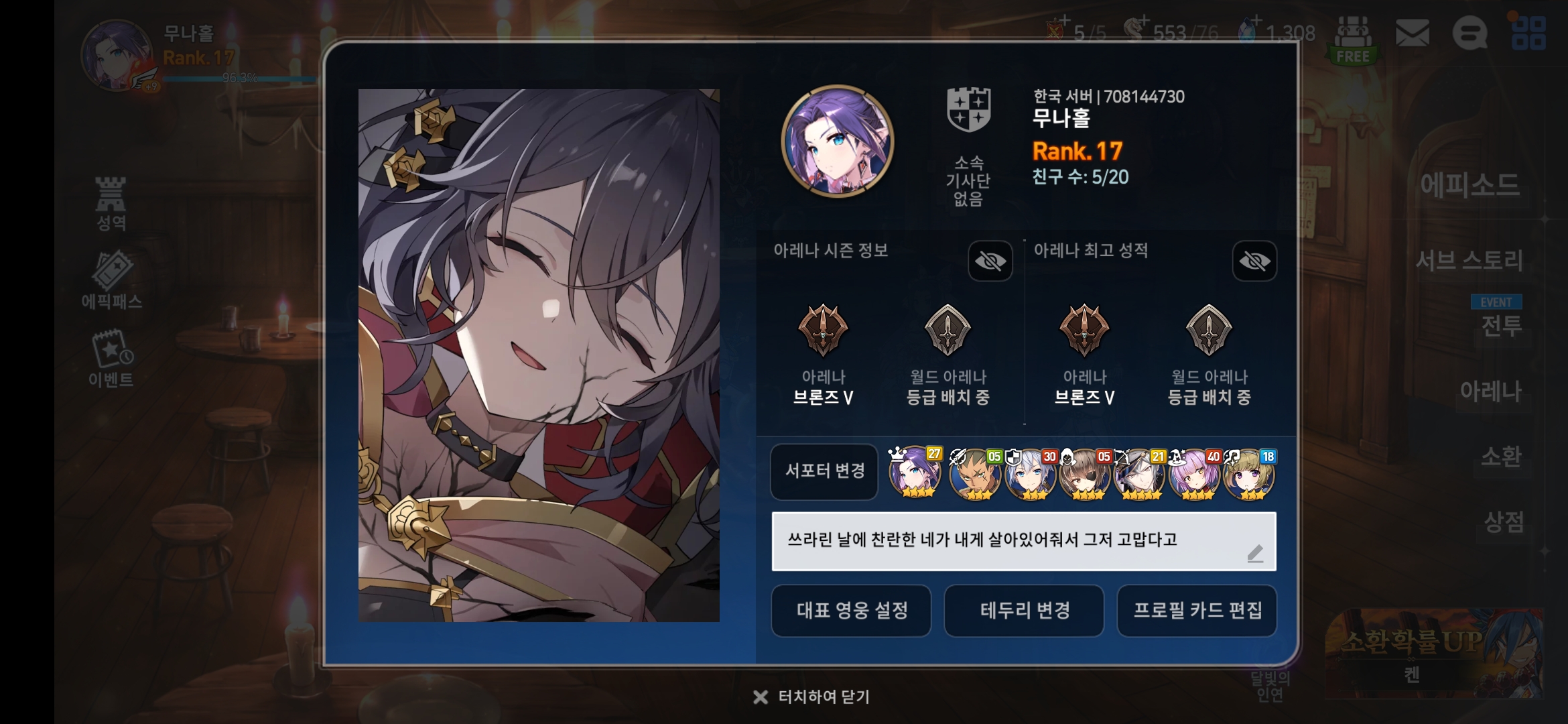1568x724 pixels.
Task: Click the profile avatar portrait circle
Action: (x=837, y=141)
